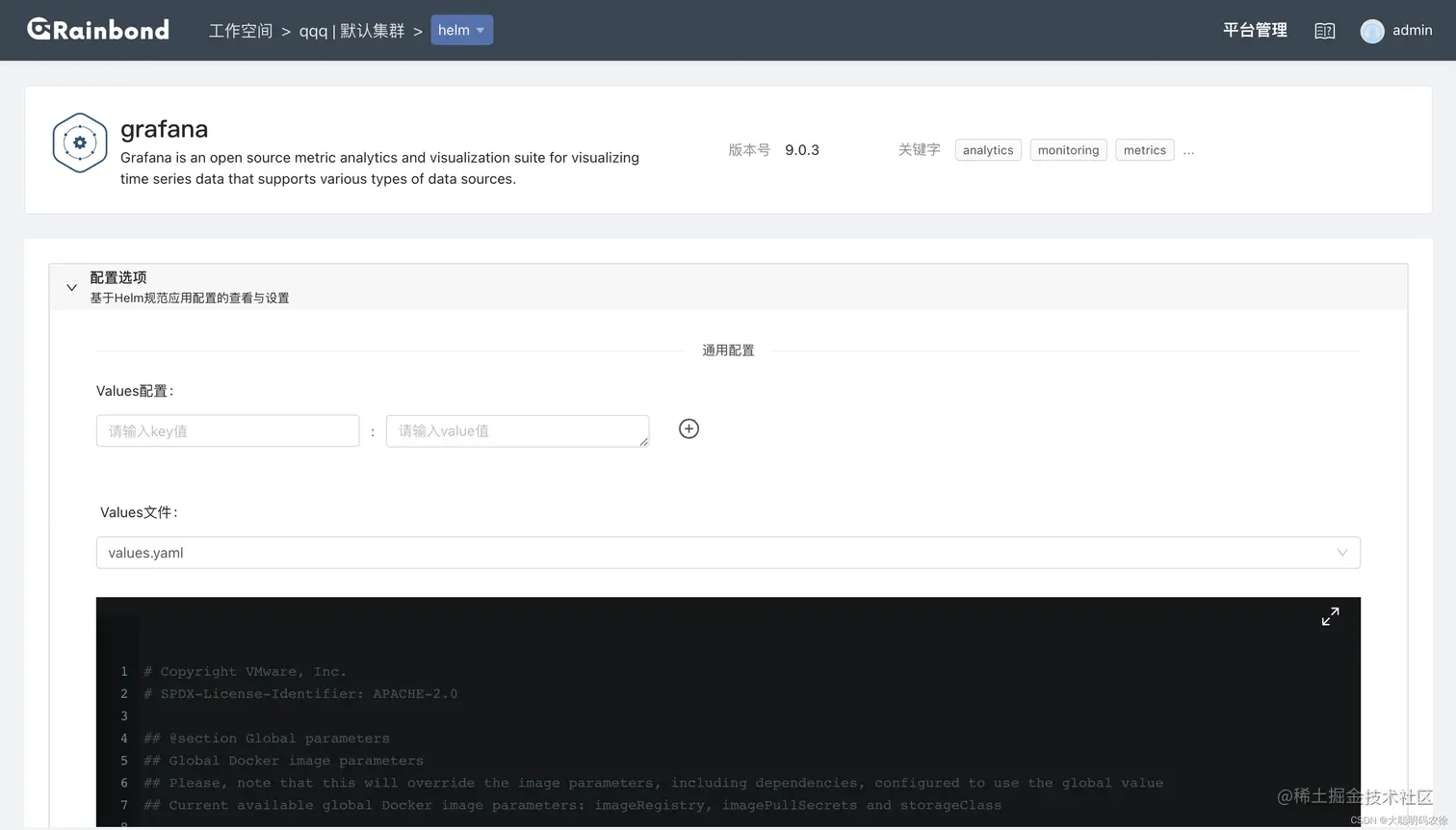Screen dimensions: 1456x830
Task: Click the SPDX-License-Identifier code line
Action: 300,694
